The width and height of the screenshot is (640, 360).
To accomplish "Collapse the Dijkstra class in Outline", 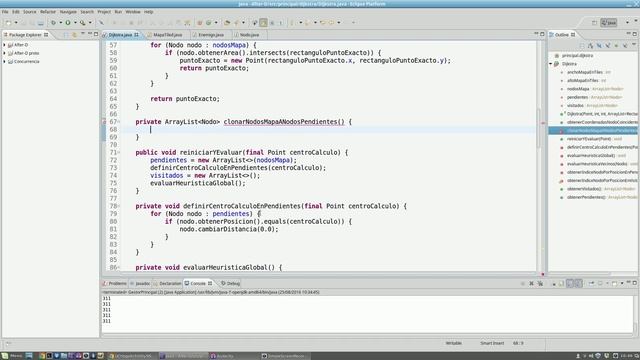I will [551, 64].
